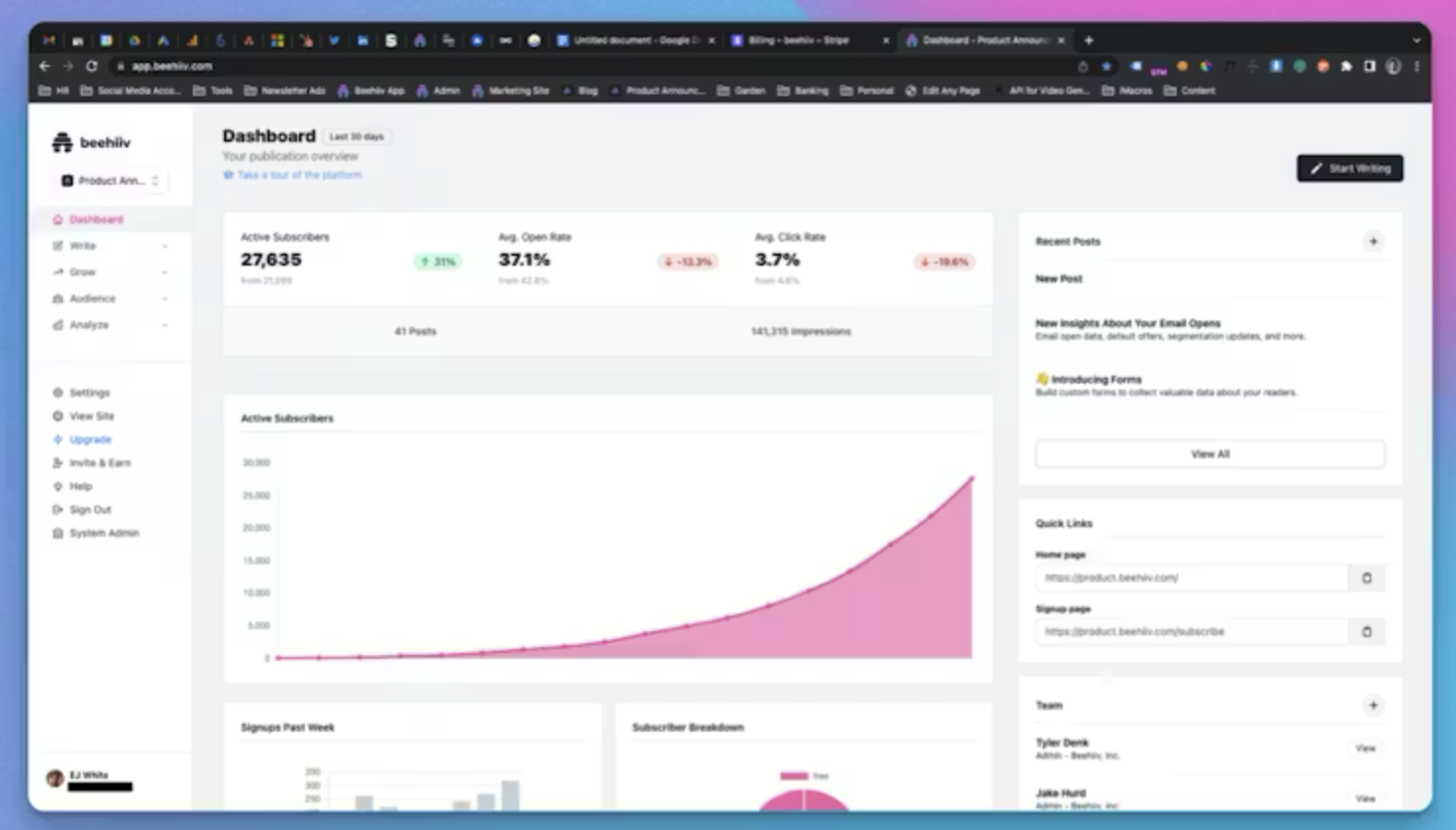1456x830 pixels.
Task: Reload the page with browser refresh icon
Action: coord(91,66)
